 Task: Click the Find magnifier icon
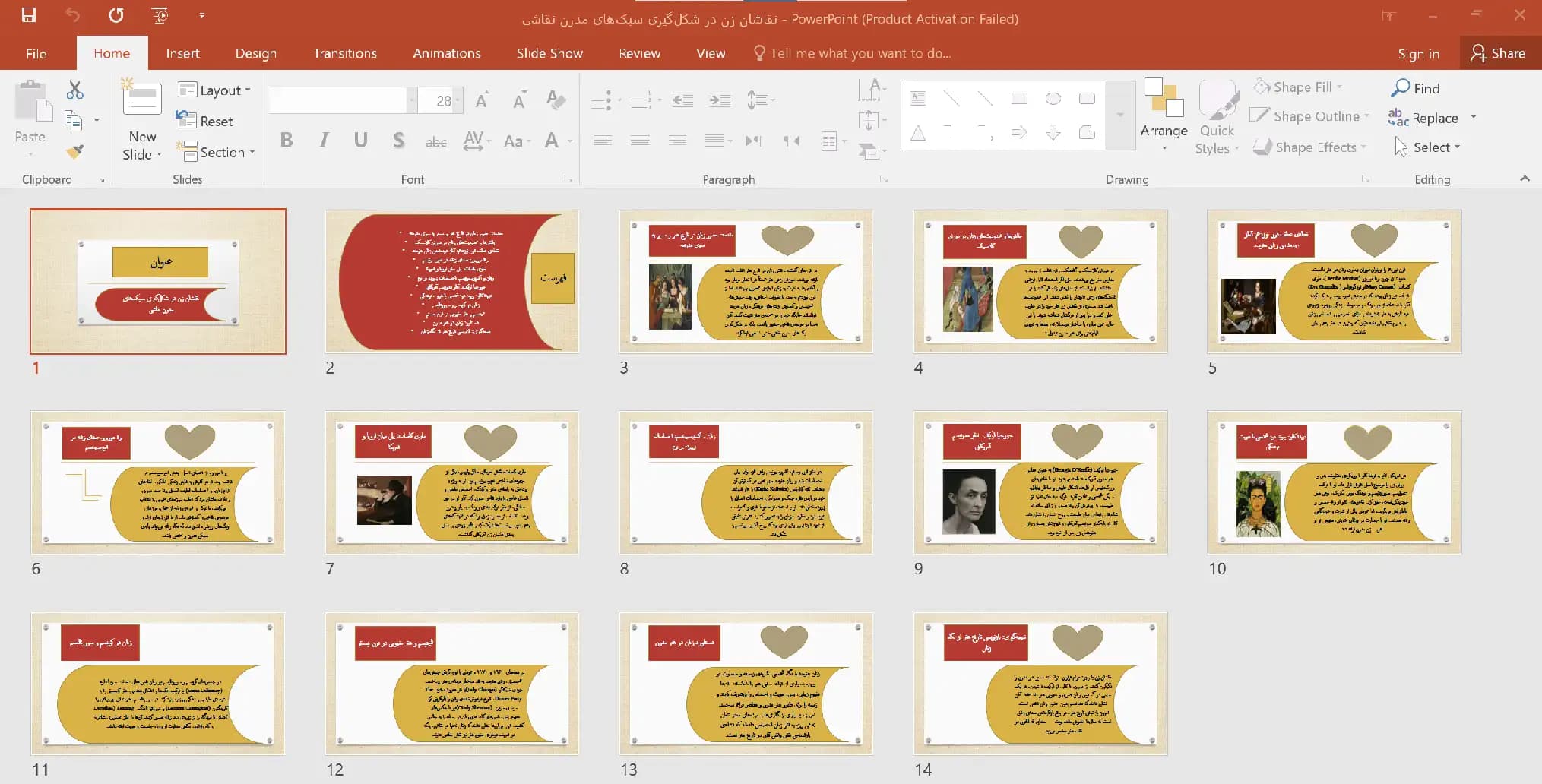pyautogui.click(x=1400, y=88)
